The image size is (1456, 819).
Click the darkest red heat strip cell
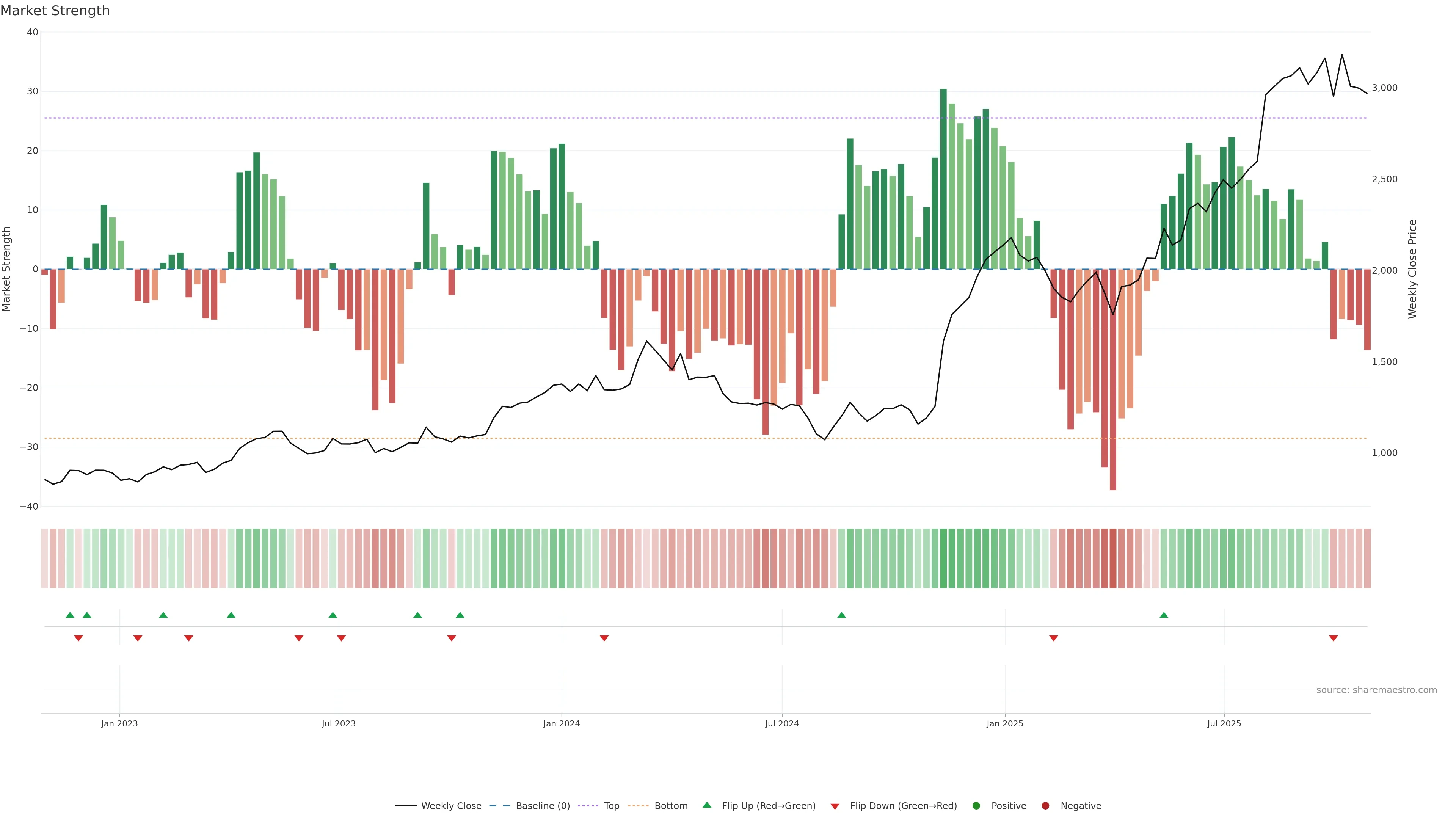click(1113, 559)
